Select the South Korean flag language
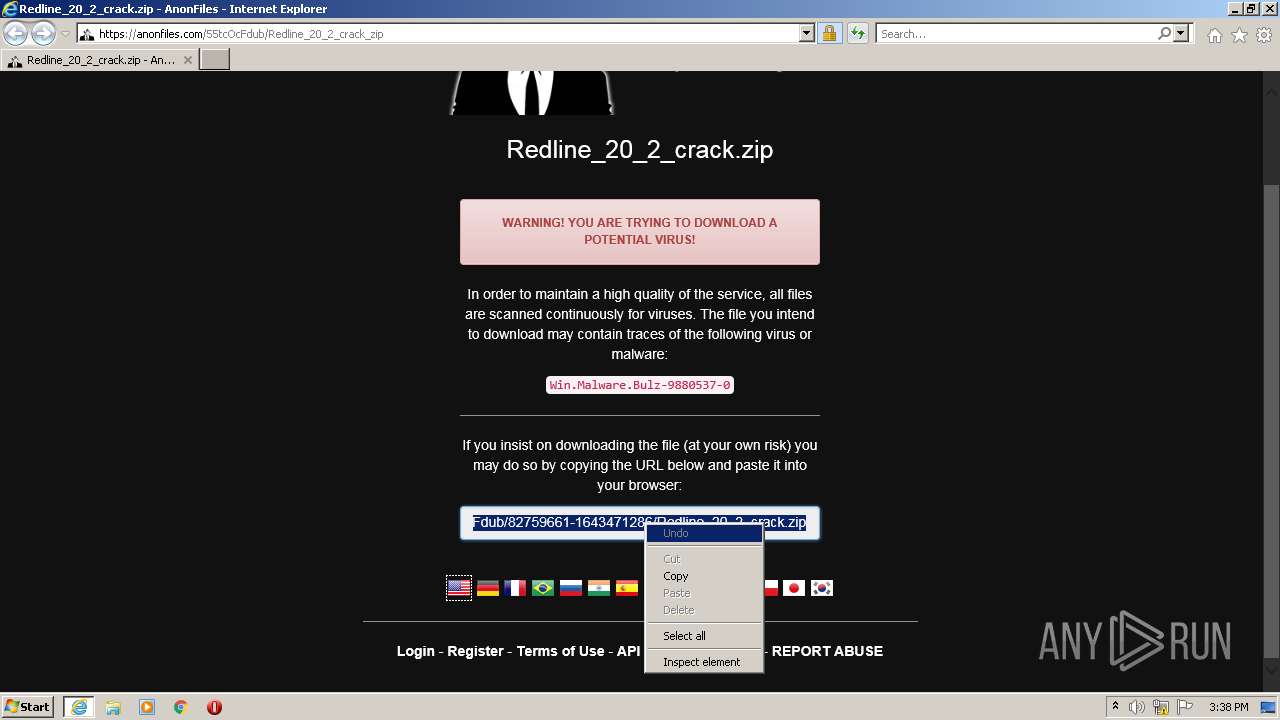 [822, 588]
